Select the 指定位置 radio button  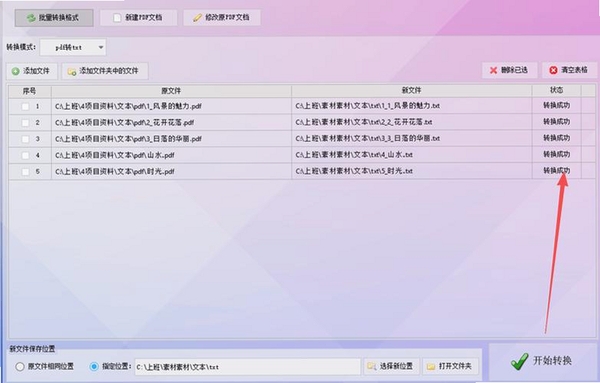tap(94, 367)
